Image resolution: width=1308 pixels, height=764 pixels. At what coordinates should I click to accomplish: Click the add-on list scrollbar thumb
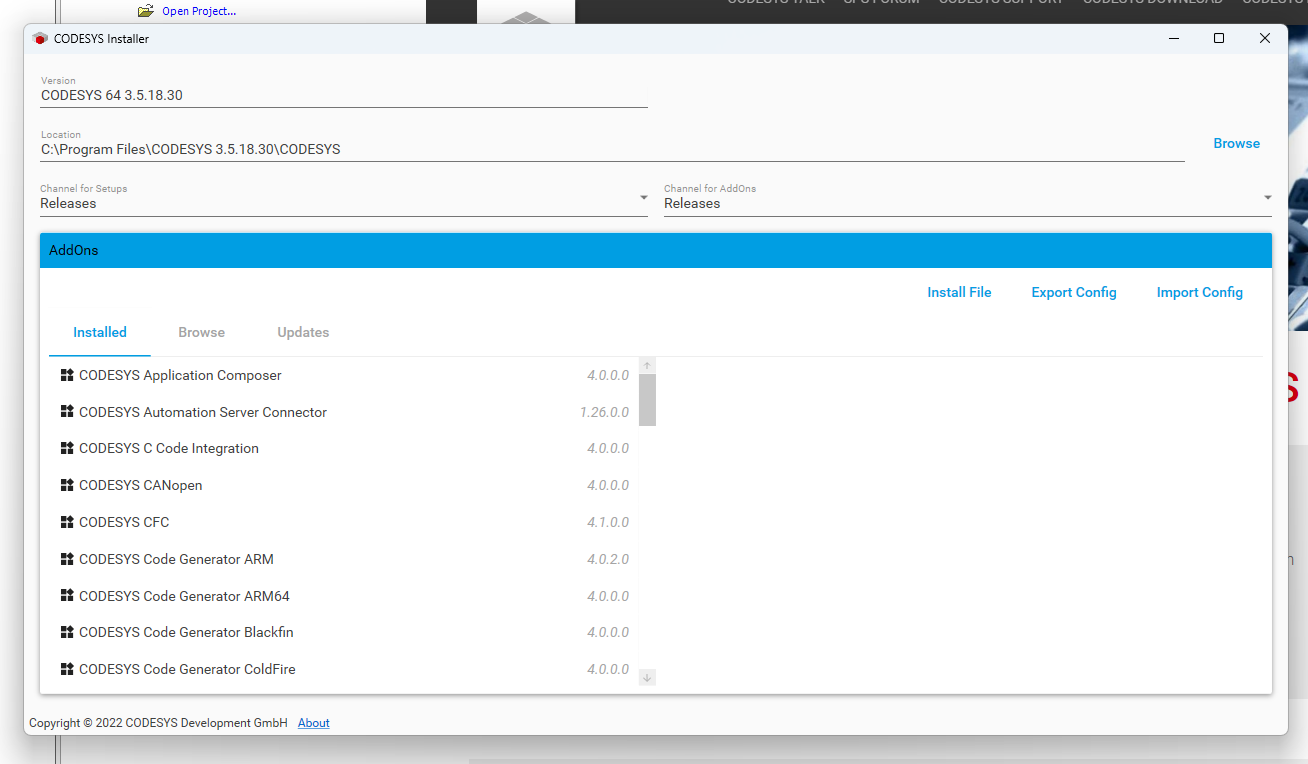click(647, 400)
